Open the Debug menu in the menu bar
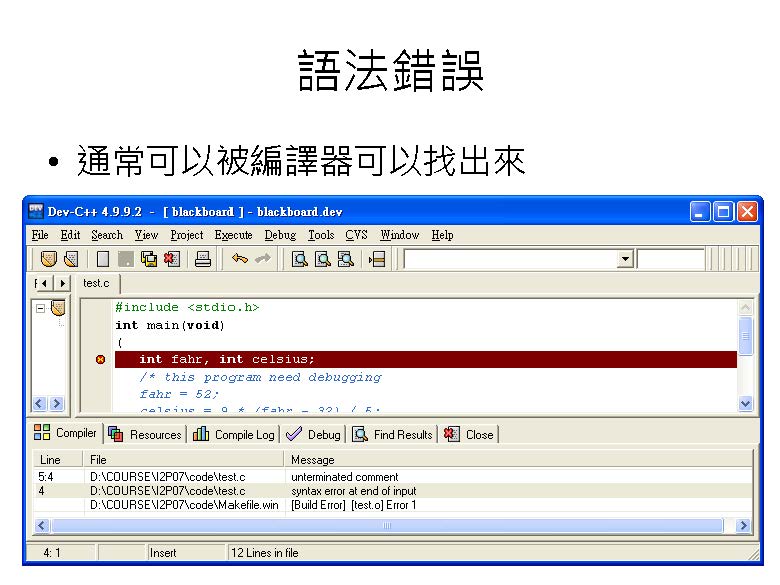The image size is (780, 585). [x=280, y=235]
